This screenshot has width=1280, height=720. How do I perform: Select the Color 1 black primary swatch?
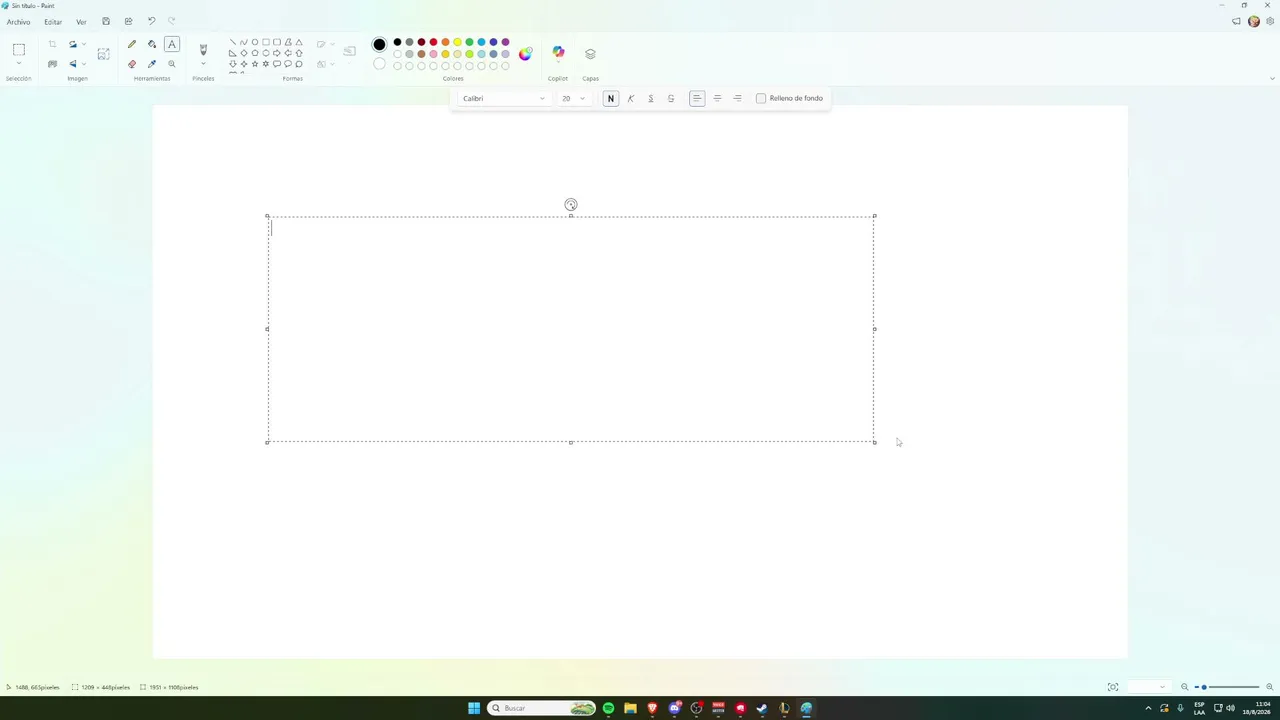(x=379, y=44)
